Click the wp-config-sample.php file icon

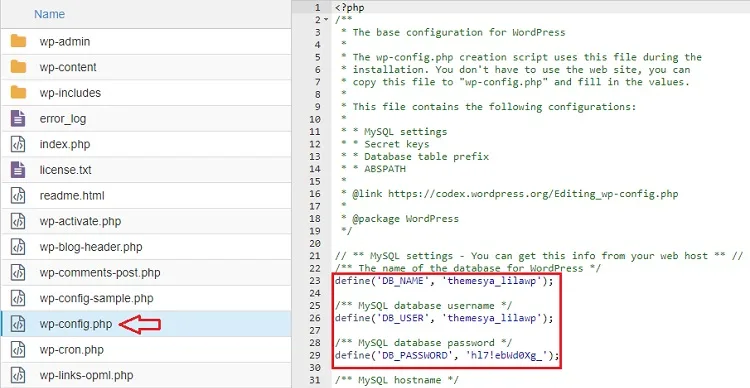pos(18,299)
